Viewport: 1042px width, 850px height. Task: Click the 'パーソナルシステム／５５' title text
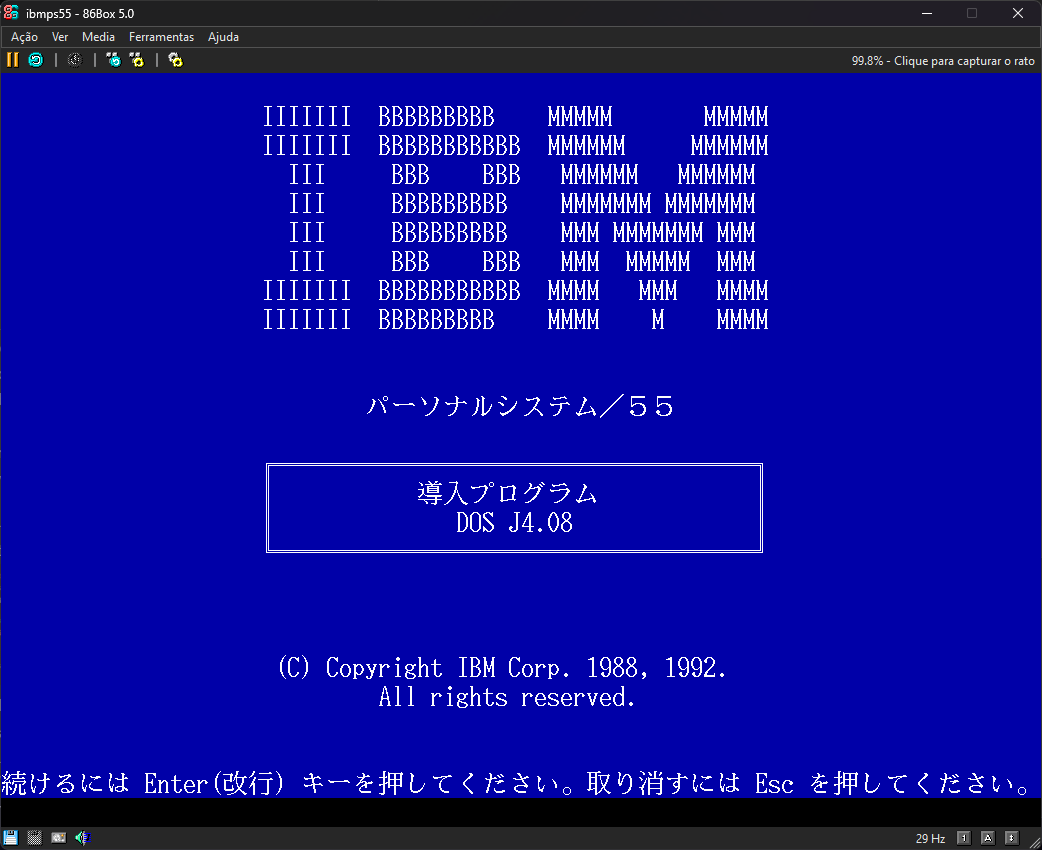(x=520, y=406)
